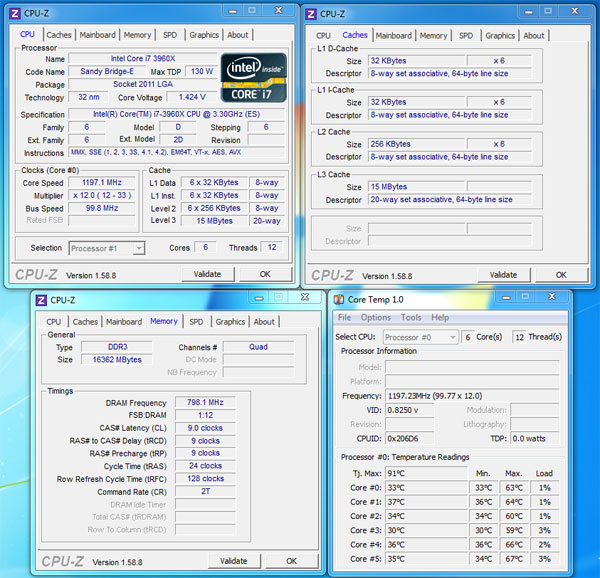This screenshot has height=578, width=600.
Task: Click Validate in the CPU tab window
Action: [207, 274]
